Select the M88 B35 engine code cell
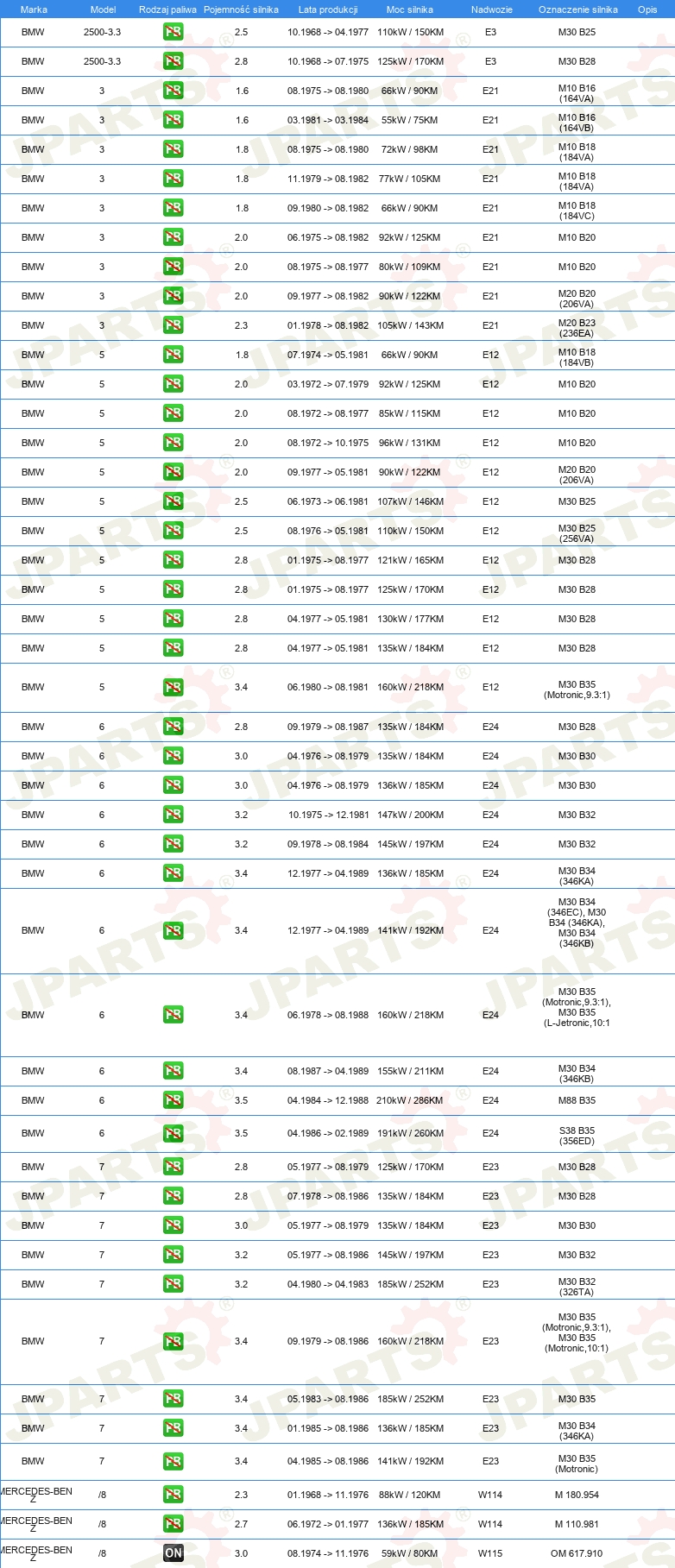The height and width of the screenshot is (1568, 675). click(x=577, y=1100)
